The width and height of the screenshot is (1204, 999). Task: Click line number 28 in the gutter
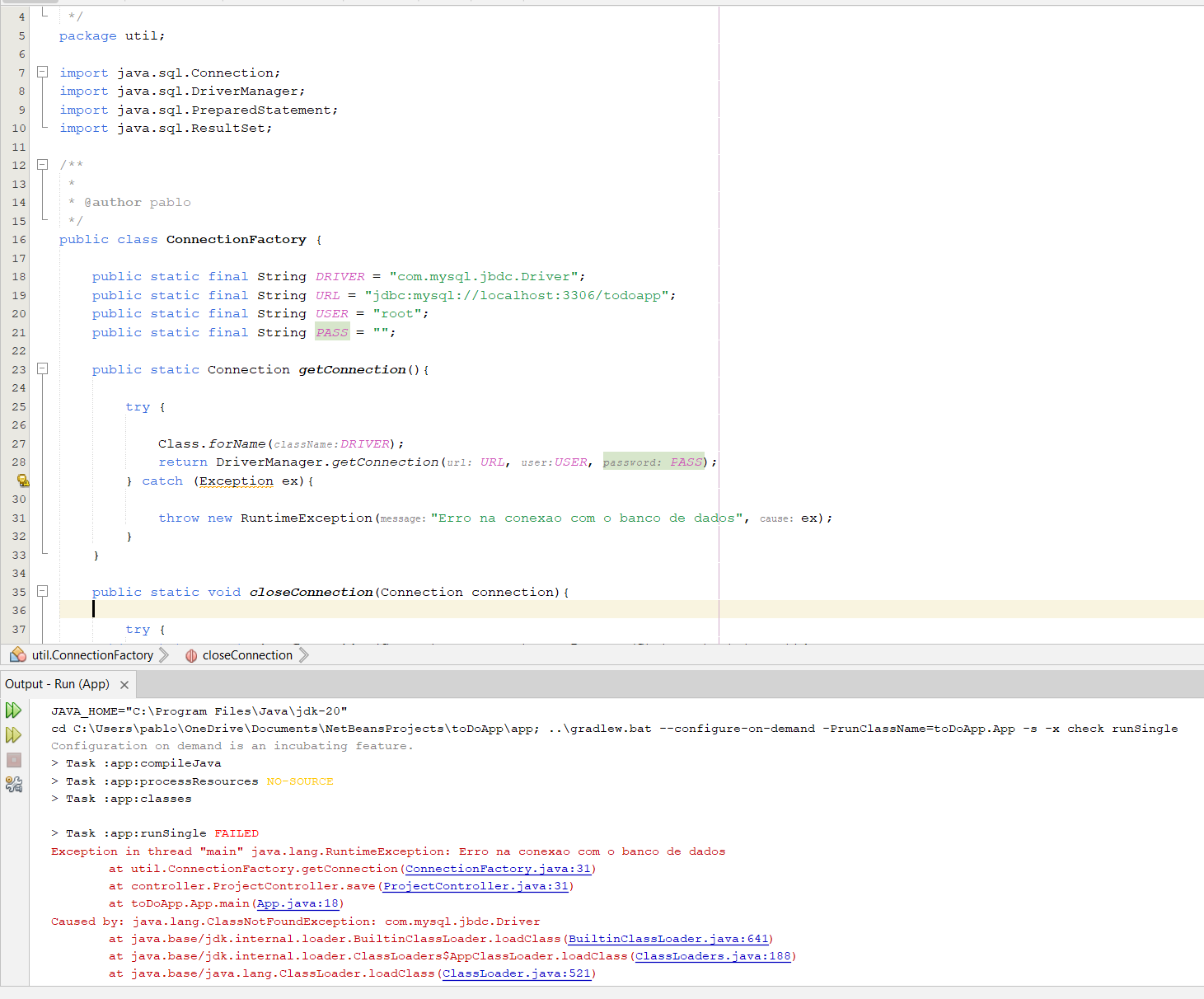[x=19, y=462]
